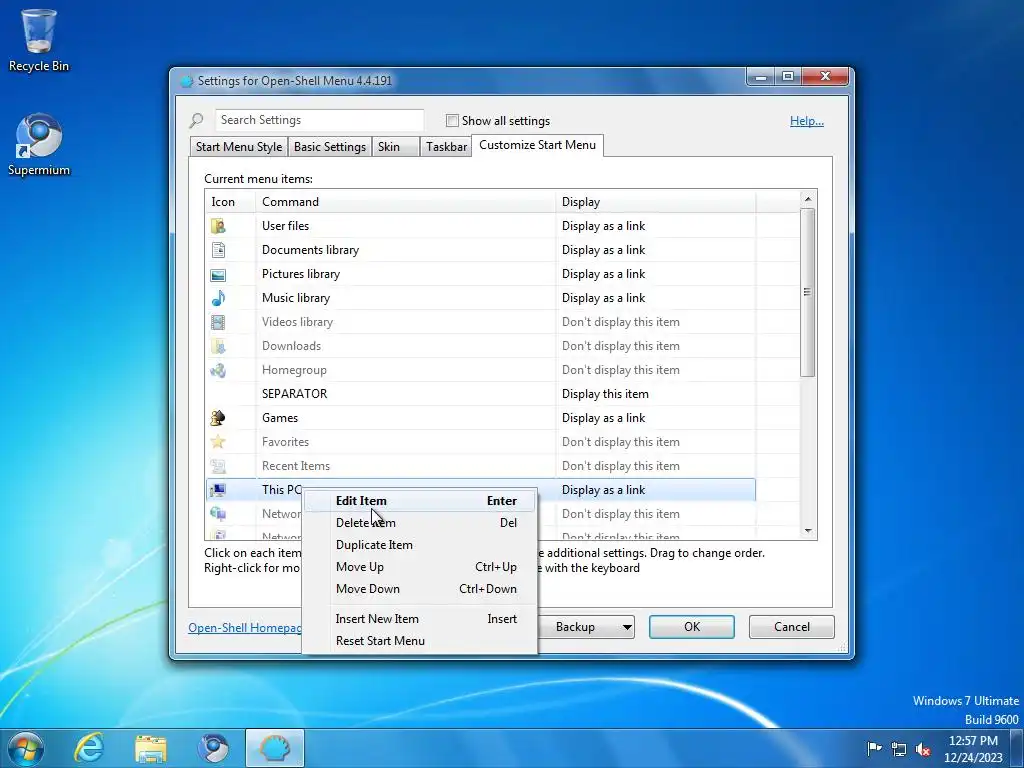Open the Open-Shell Homepage link

[245, 628]
